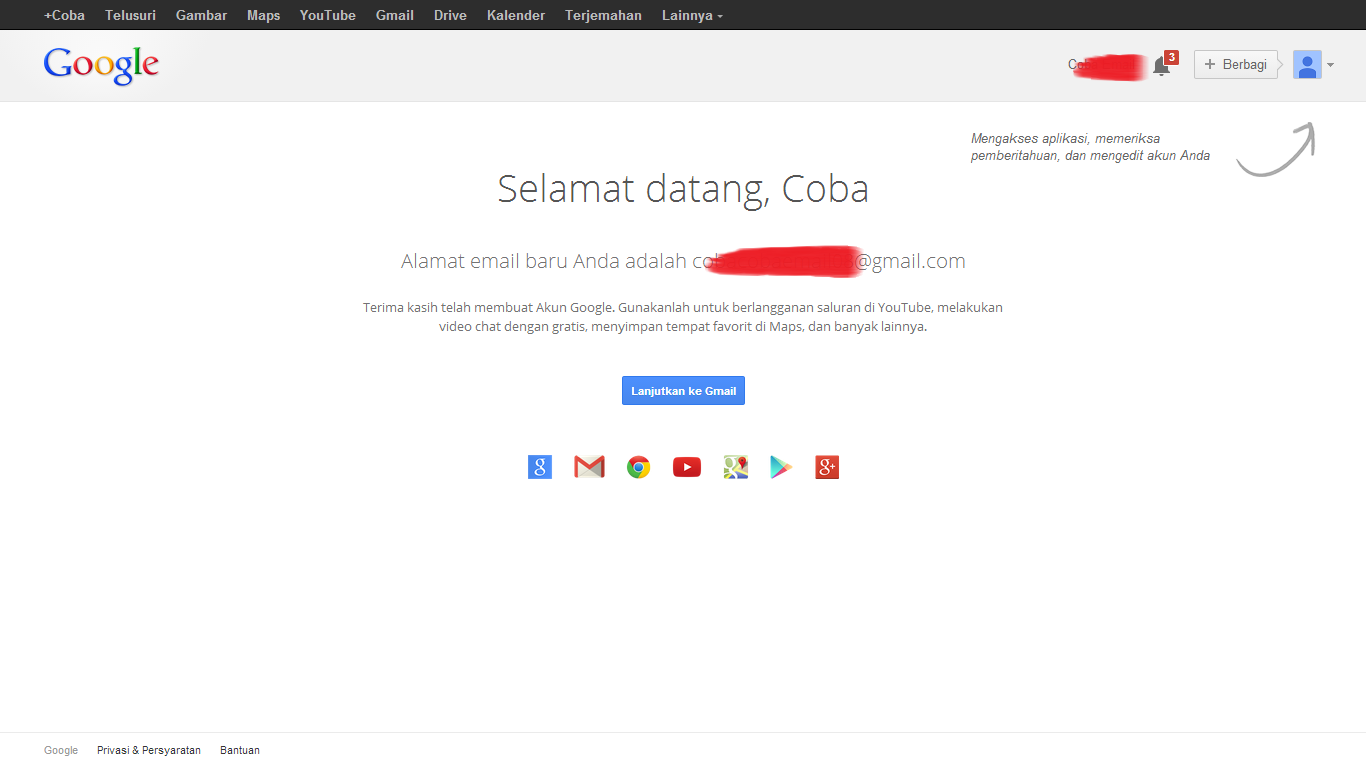Click the Google logo

point(101,65)
